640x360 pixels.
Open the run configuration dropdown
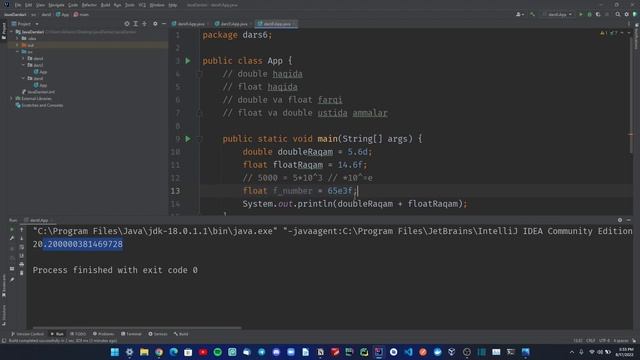[x=558, y=14]
